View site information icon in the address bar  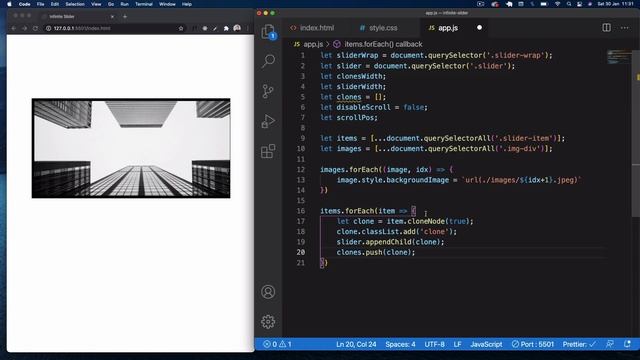coord(49,28)
